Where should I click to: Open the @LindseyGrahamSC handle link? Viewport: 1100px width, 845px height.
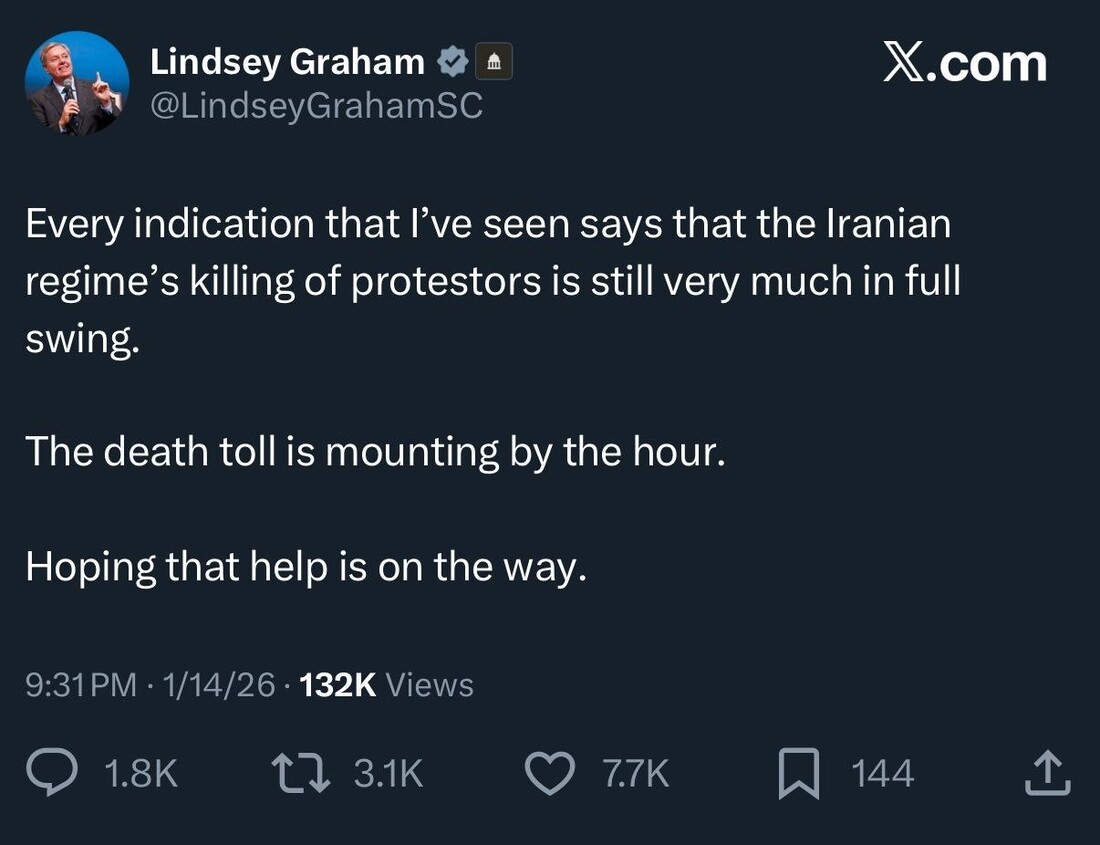click(x=316, y=105)
